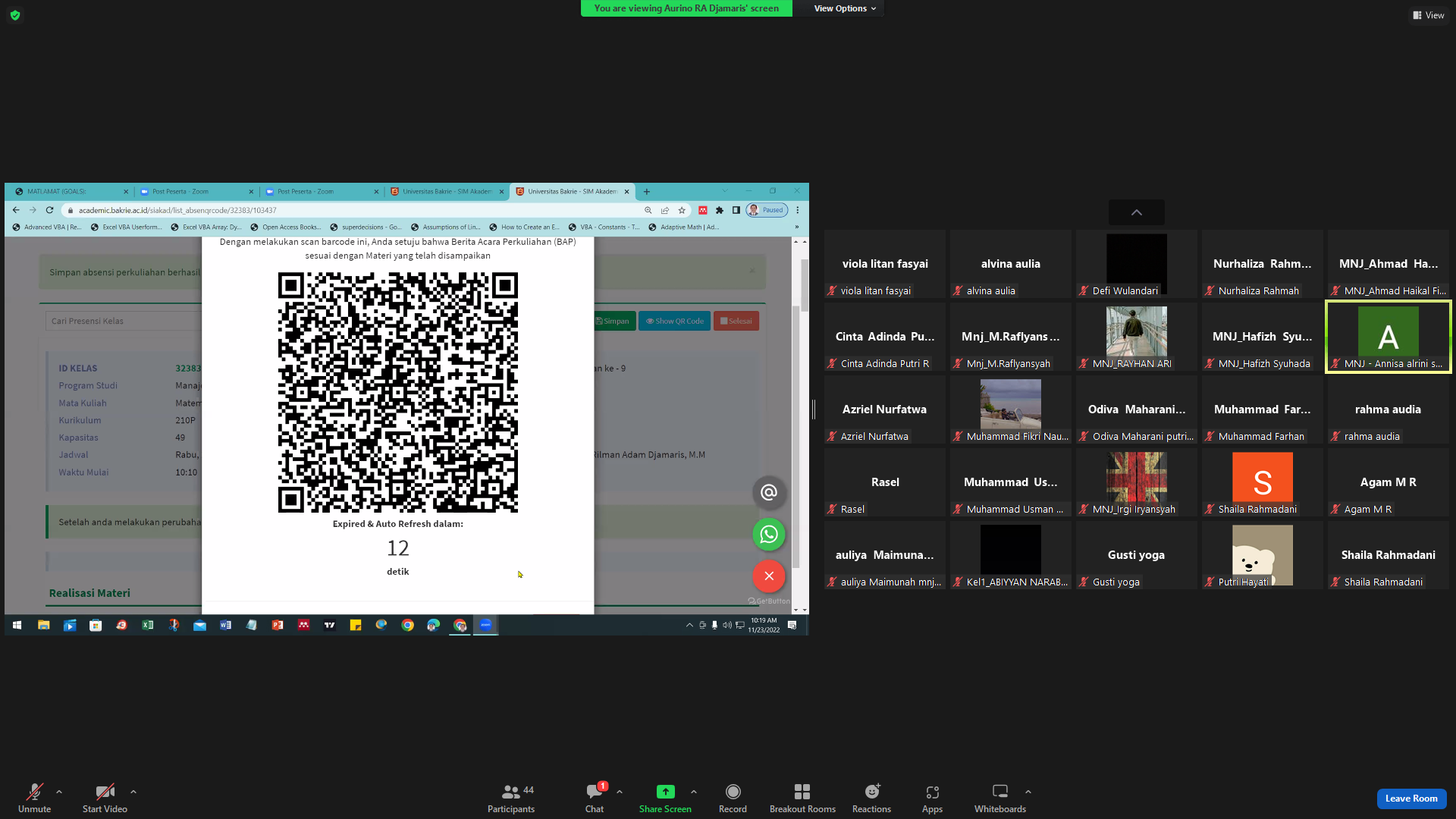
Task: Select the Muhammad Fikri Nau... video tile
Action: pyautogui.click(x=1010, y=409)
